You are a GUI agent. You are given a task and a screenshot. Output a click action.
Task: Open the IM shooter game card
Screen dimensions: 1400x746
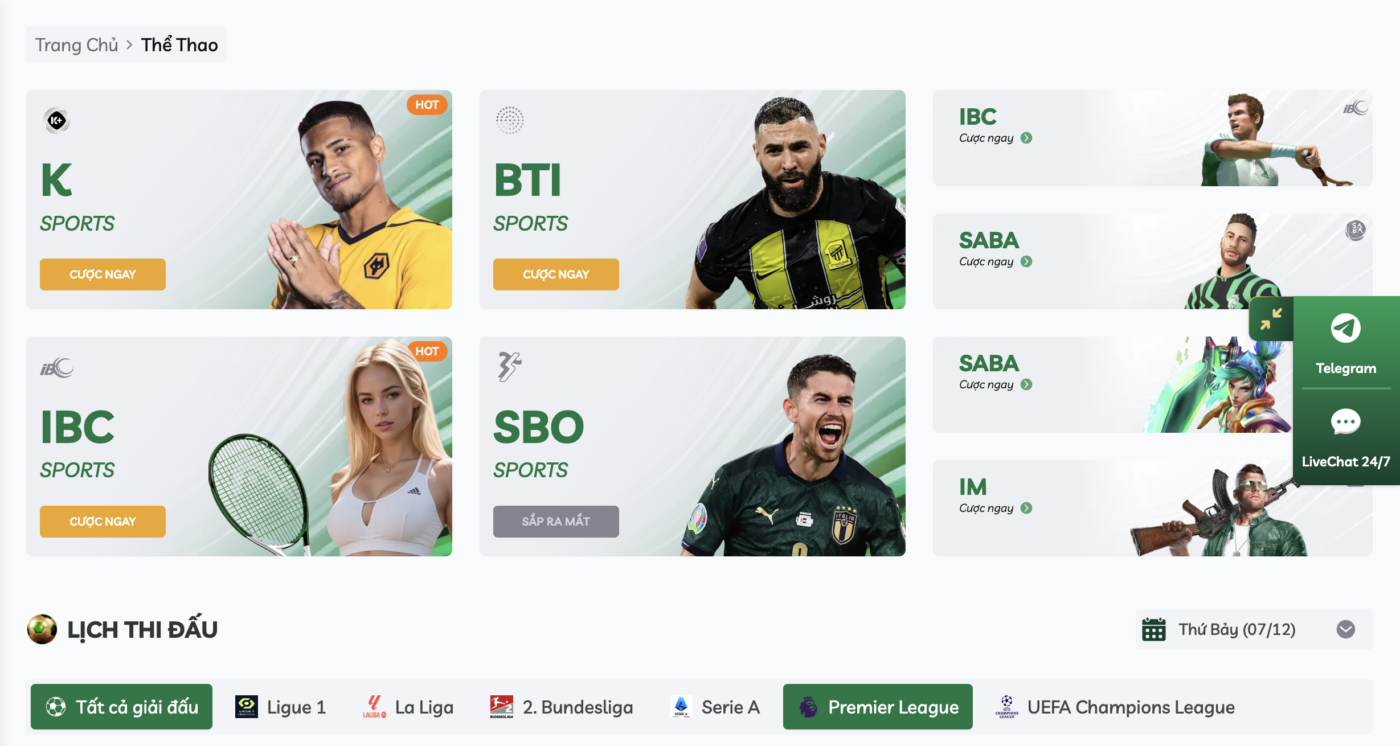coord(1152,508)
